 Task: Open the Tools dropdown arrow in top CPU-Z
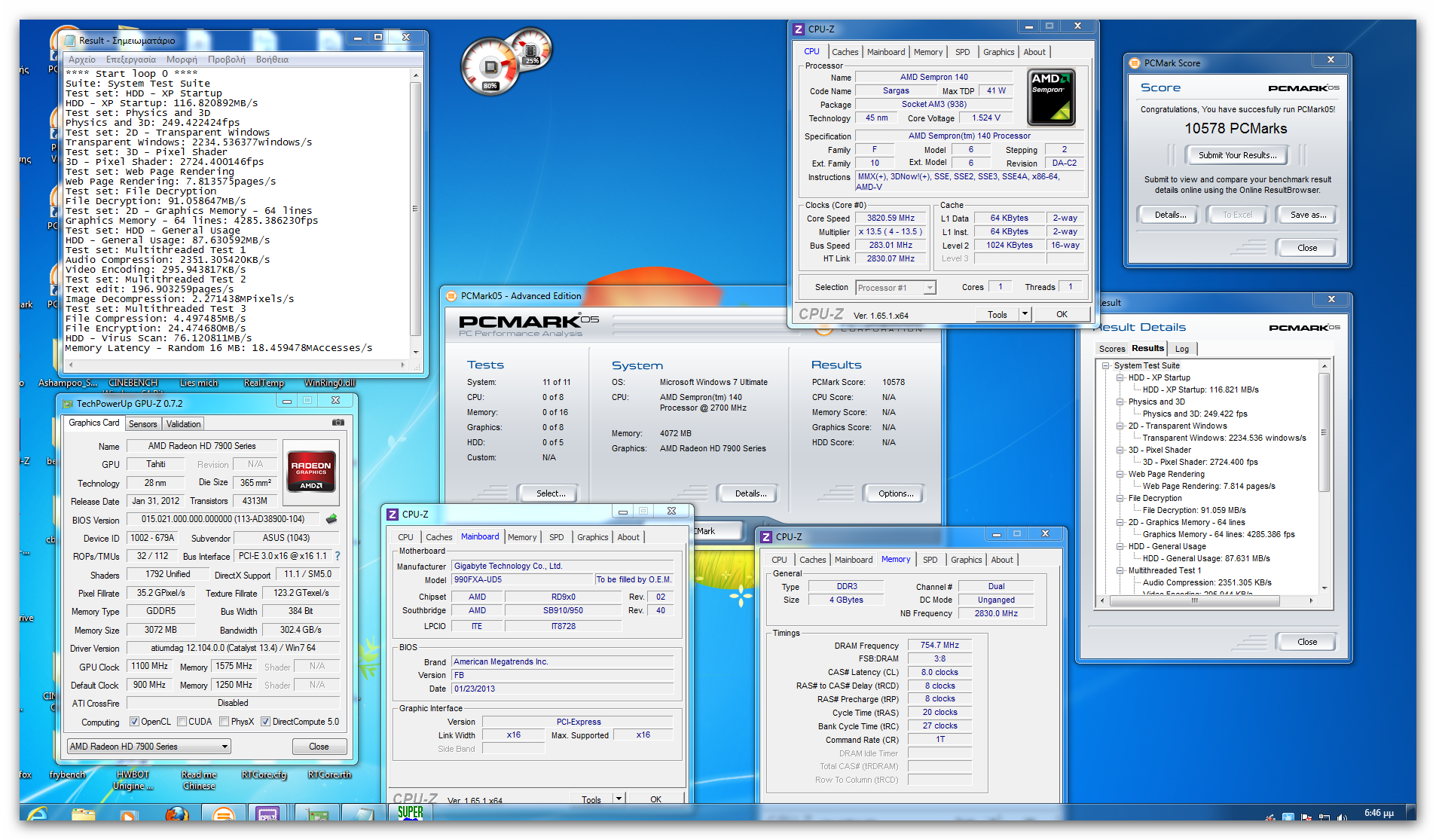click(1025, 314)
